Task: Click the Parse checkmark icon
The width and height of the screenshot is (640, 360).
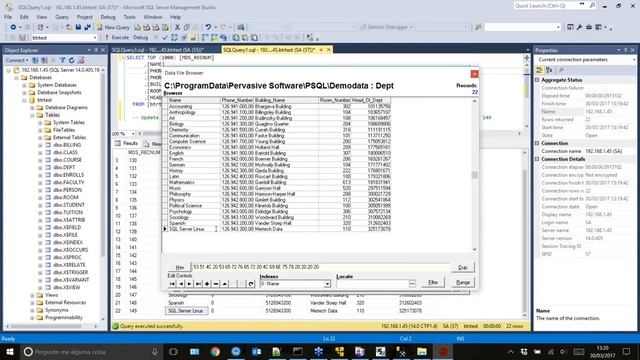Action: click(165, 38)
